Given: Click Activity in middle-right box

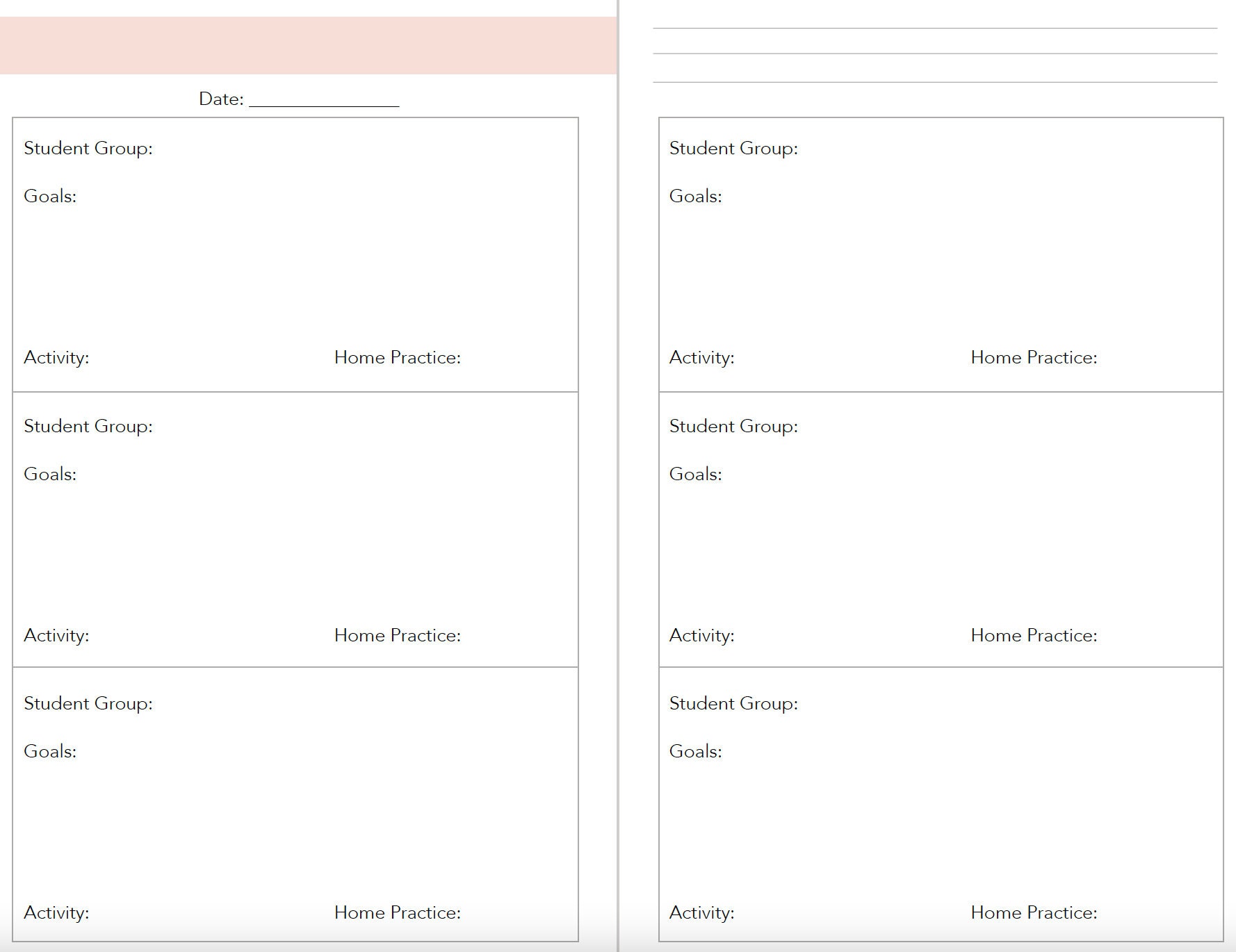Looking at the screenshot, I should (701, 636).
